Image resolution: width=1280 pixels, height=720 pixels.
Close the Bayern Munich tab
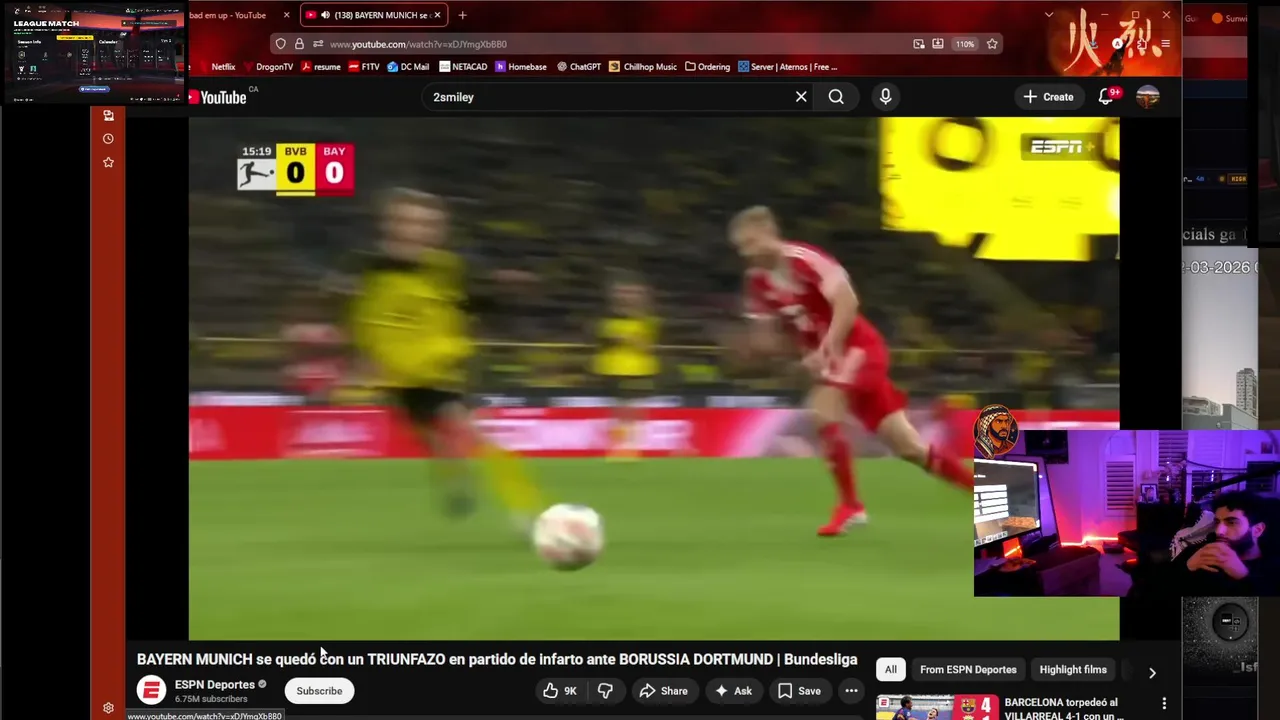click(x=437, y=15)
